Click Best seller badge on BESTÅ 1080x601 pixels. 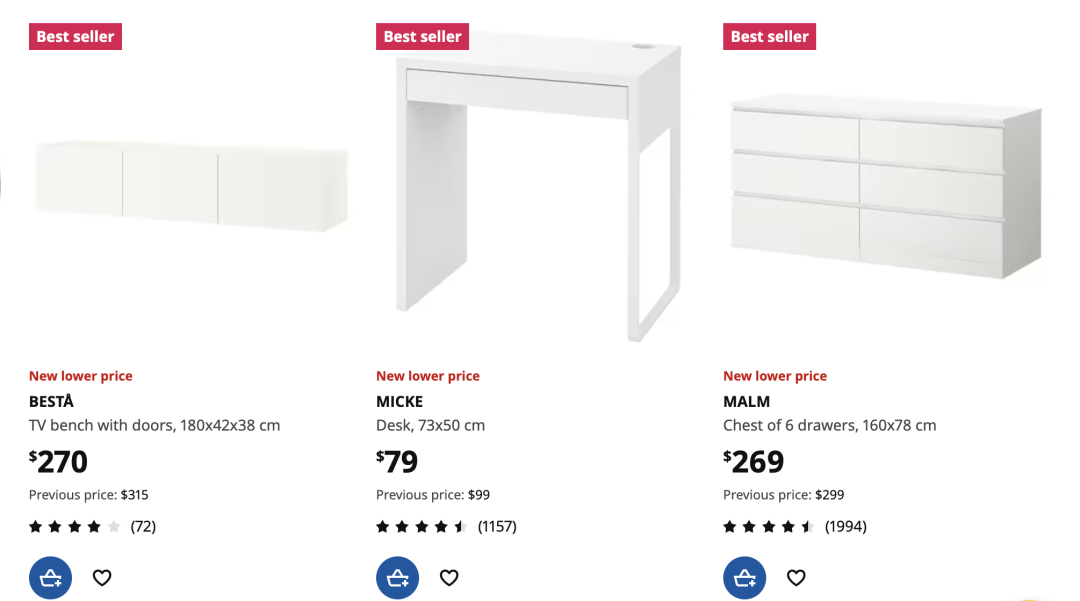click(75, 36)
